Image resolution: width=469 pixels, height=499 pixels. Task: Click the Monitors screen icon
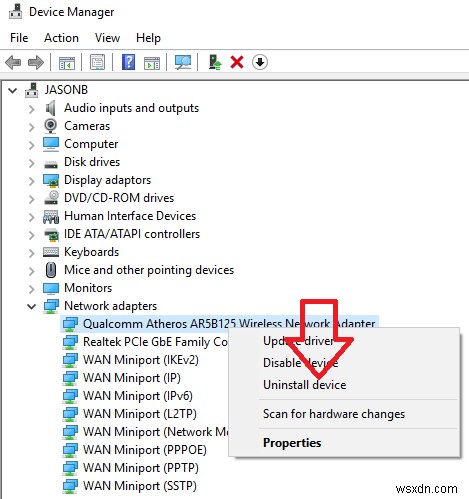(x=51, y=289)
